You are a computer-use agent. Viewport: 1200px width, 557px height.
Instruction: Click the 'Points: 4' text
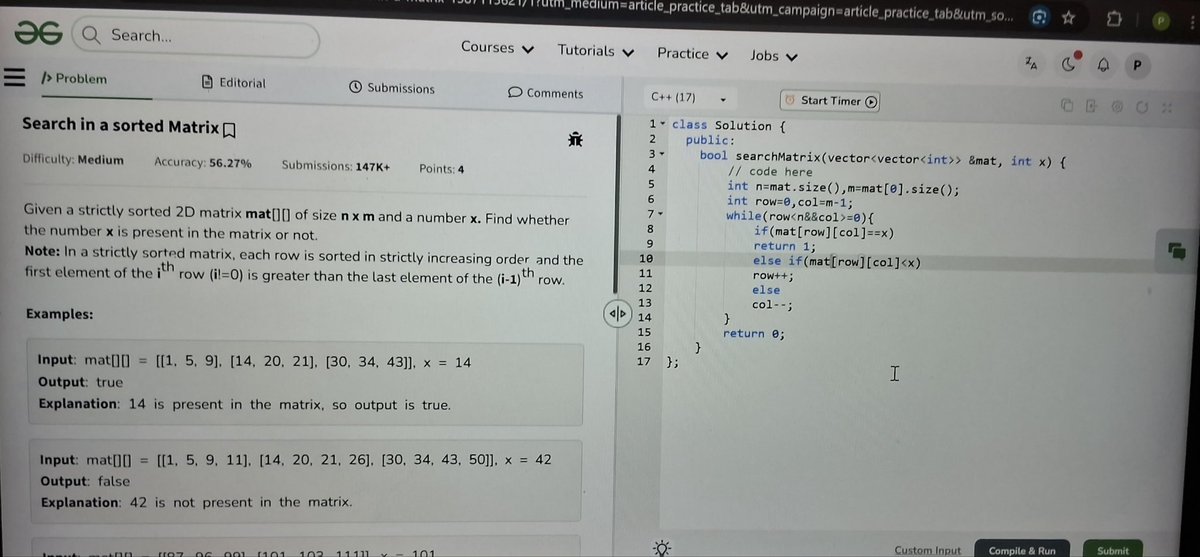(441, 169)
